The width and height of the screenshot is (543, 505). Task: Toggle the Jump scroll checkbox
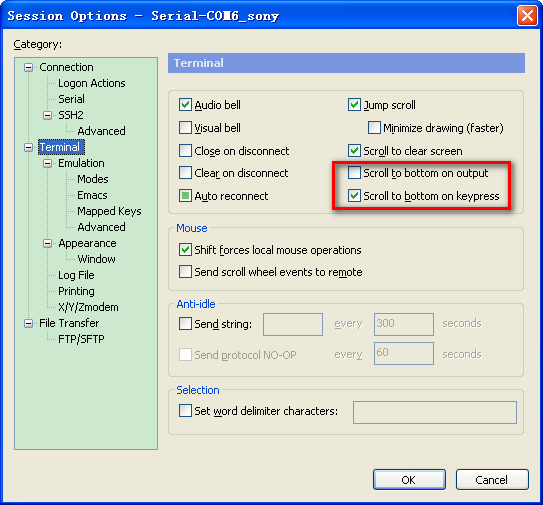(354, 105)
